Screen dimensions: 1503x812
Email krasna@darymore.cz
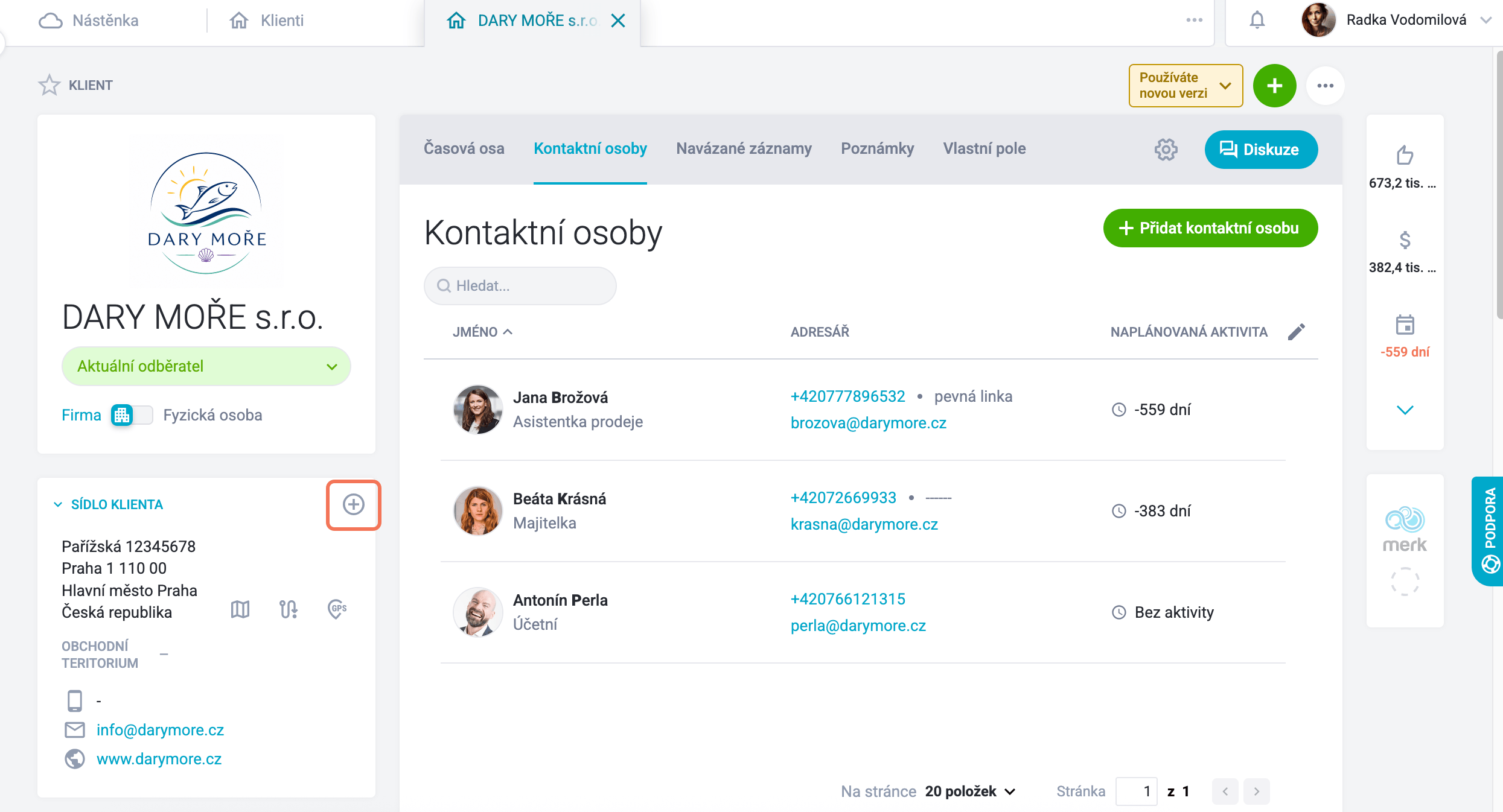(x=864, y=524)
